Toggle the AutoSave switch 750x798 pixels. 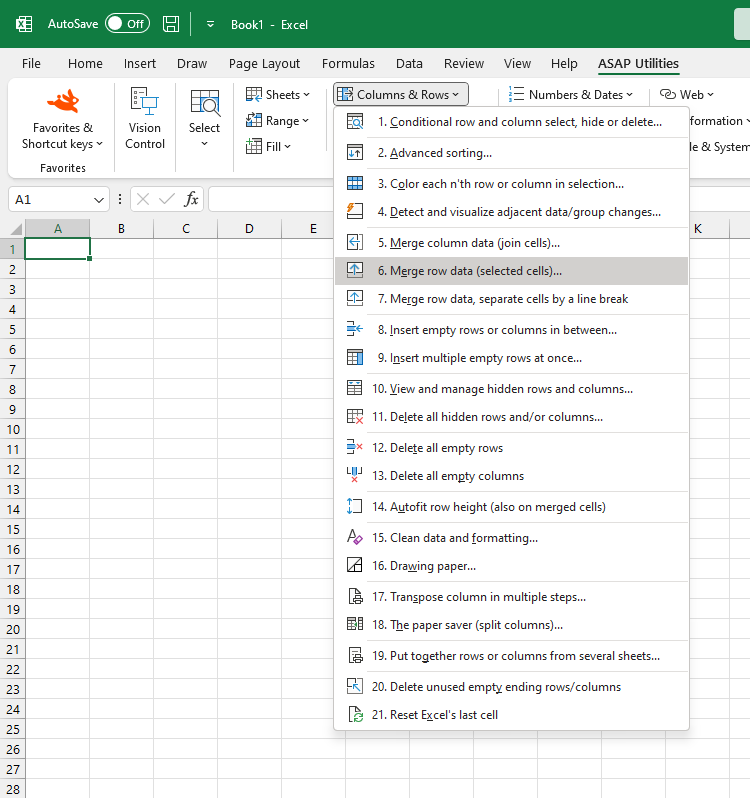click(127, 24)
